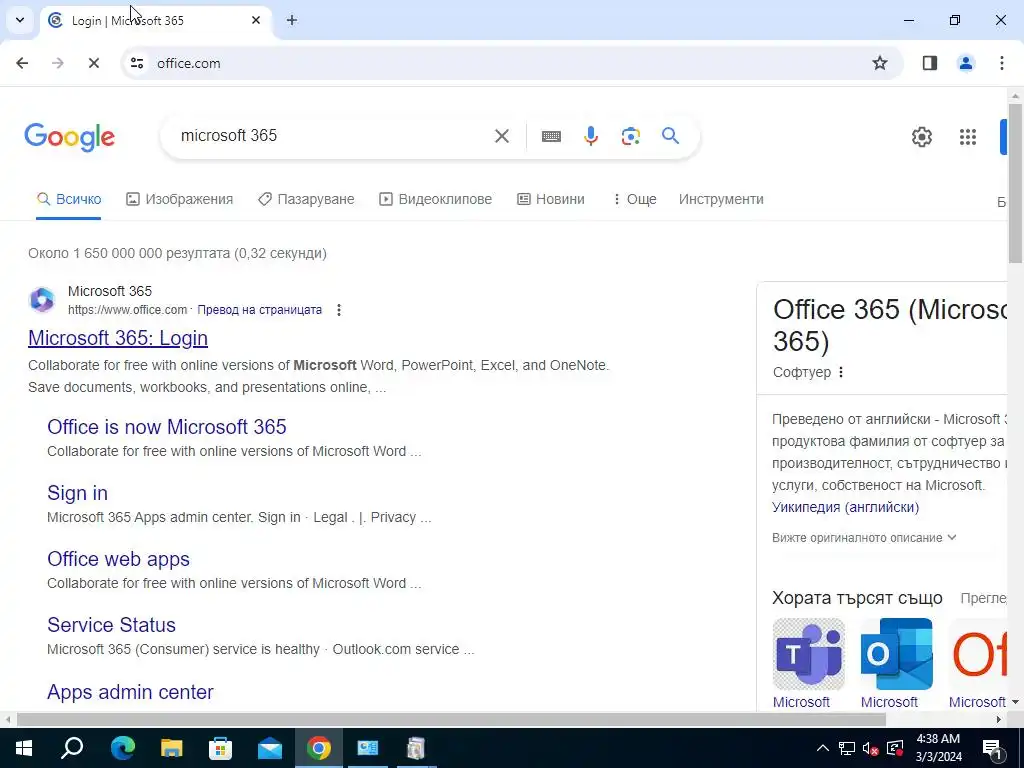Close the Login Microsoft 365 tab

[256, 20]
